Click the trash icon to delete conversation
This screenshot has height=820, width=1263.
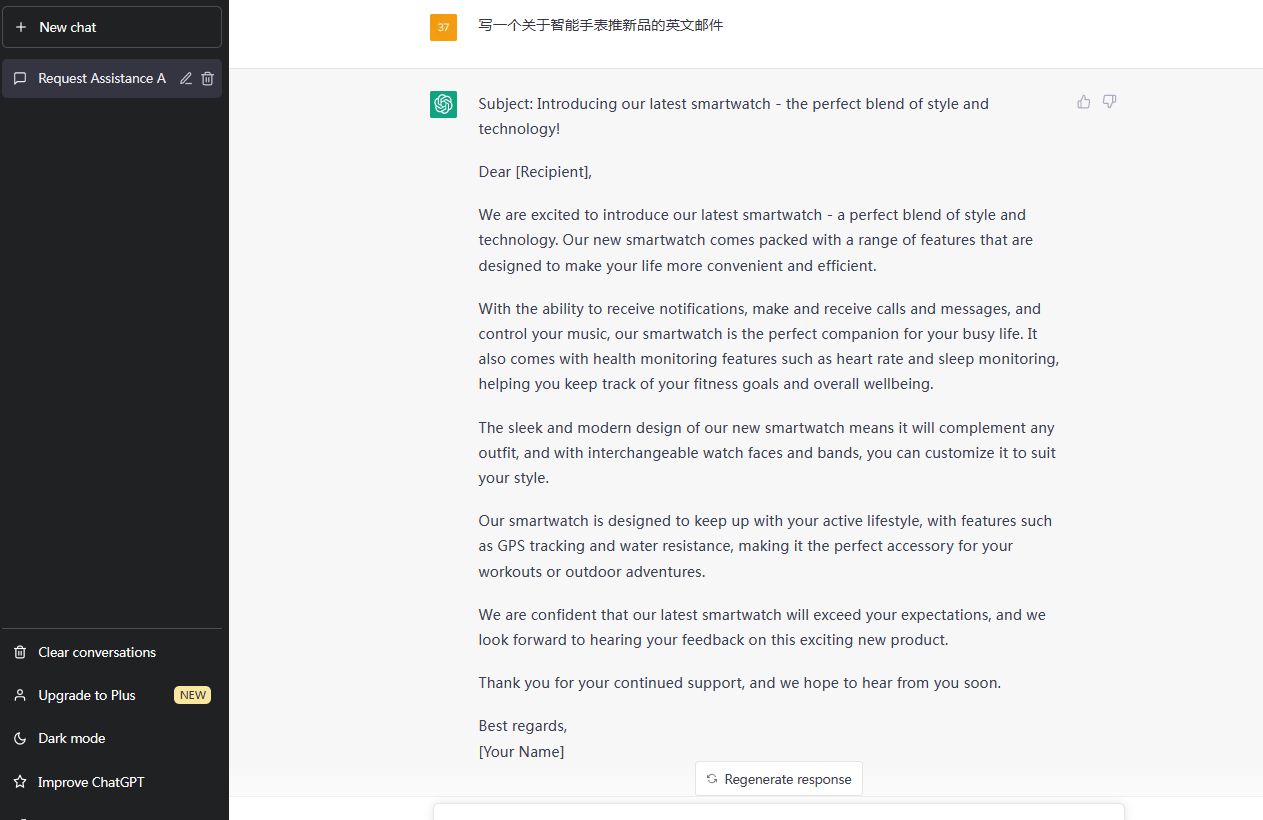(207, 78)
